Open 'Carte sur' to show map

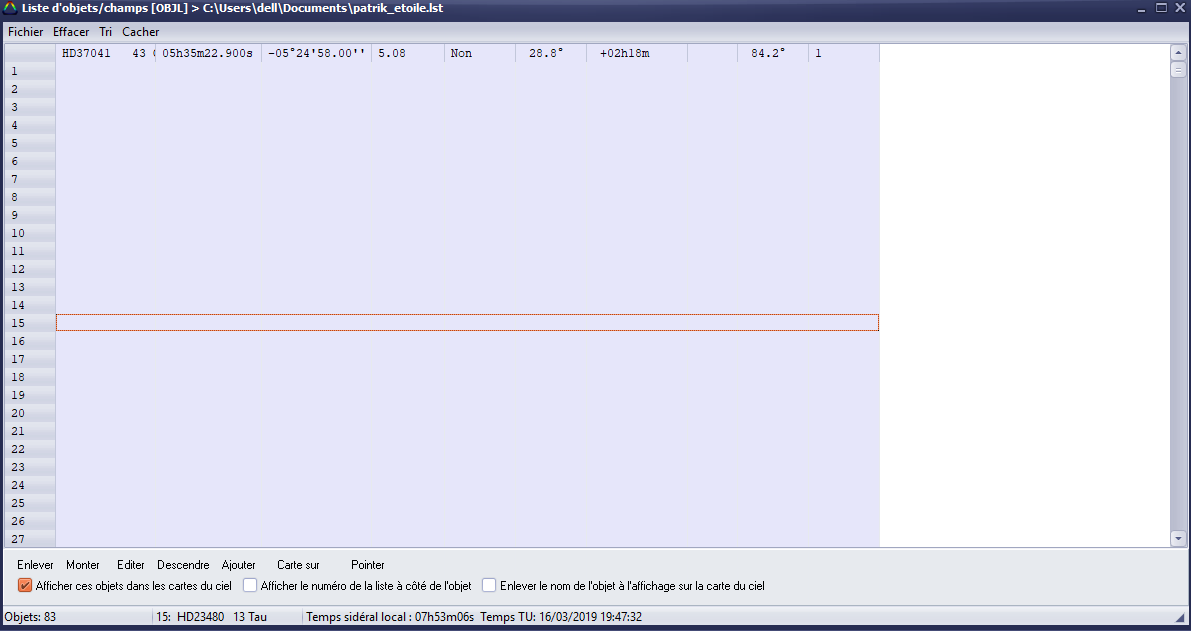click(298, 565)
